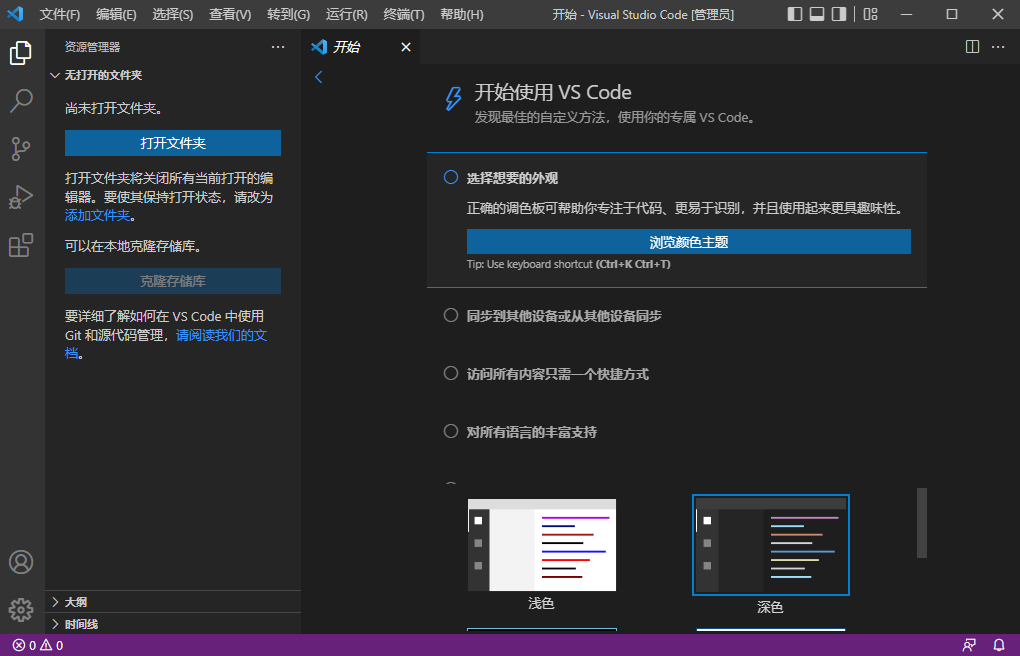Follow the 添加文件夹 link
The height and width of the screenshot is (656, 1020).
[x=97, y=215]
